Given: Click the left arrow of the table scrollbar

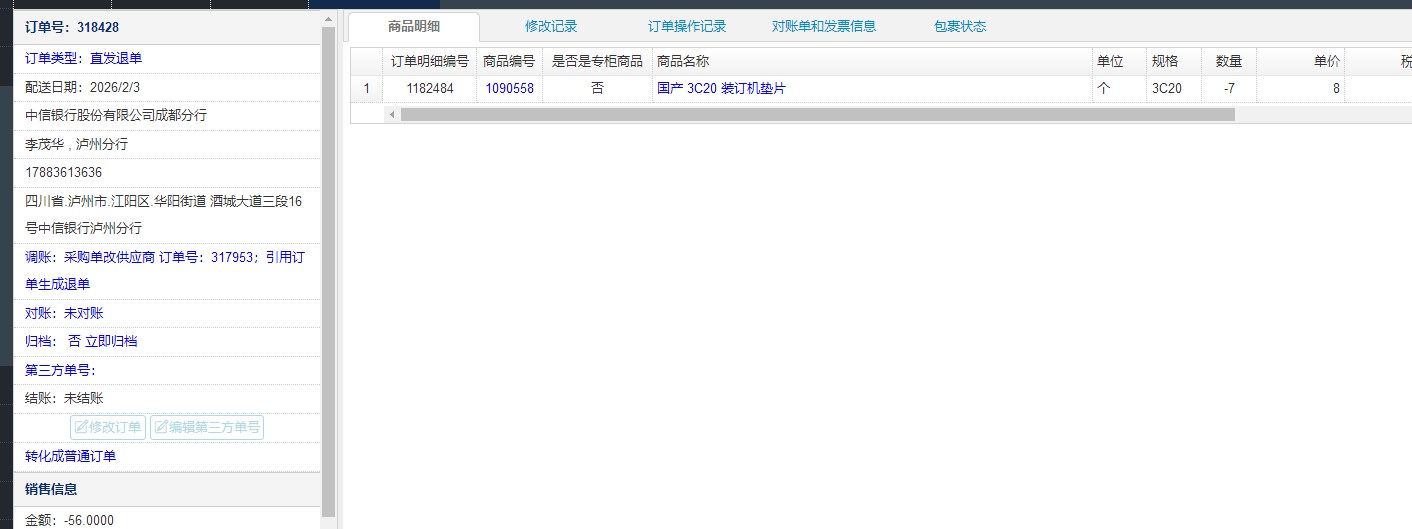Looking at the screenshot, I should (x=392, y=115).
